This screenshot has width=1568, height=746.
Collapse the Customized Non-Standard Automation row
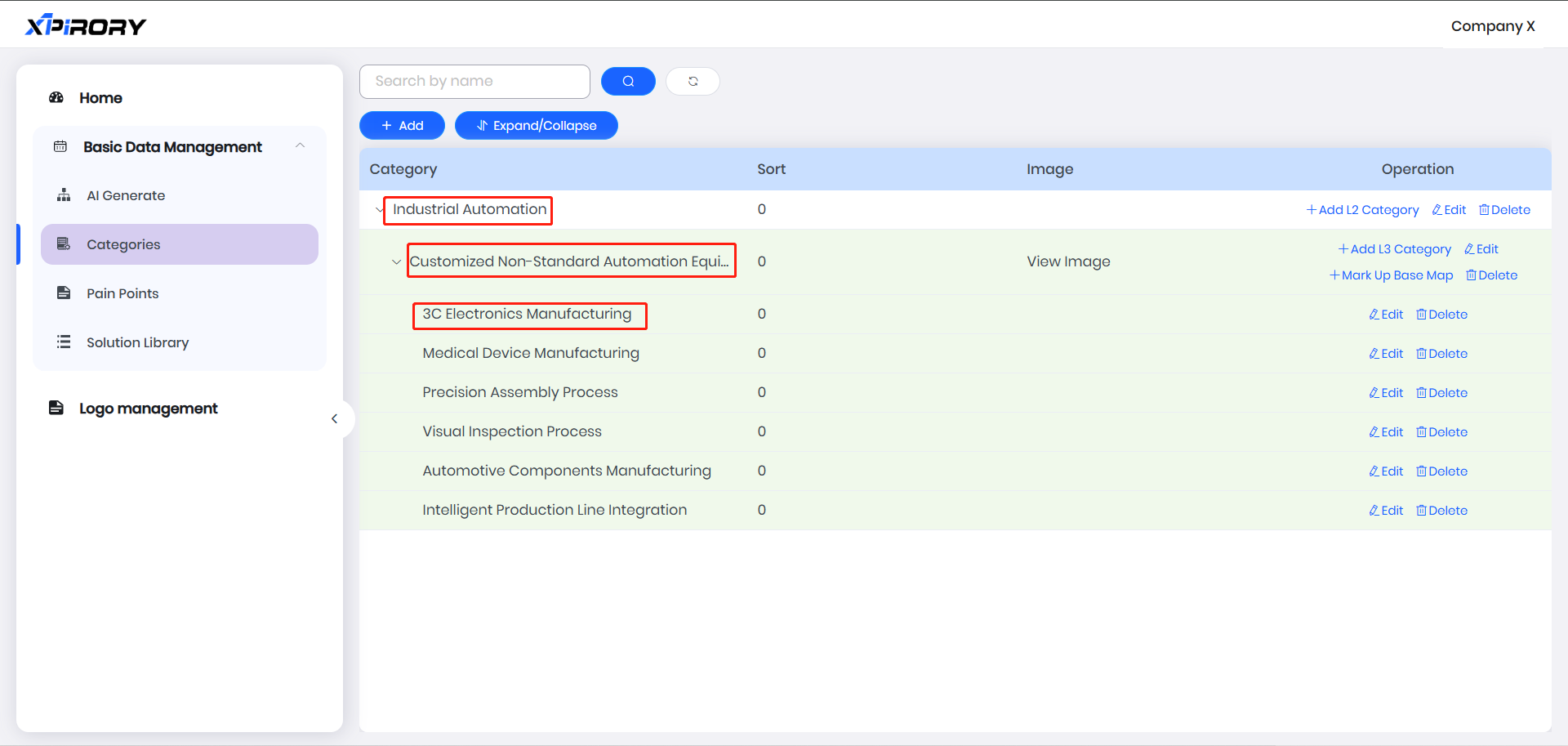click(397, 262)
